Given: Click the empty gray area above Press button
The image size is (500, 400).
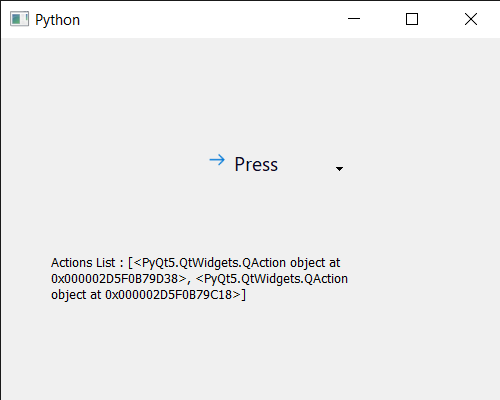Looking at the screenshot, I should [250, 93].
